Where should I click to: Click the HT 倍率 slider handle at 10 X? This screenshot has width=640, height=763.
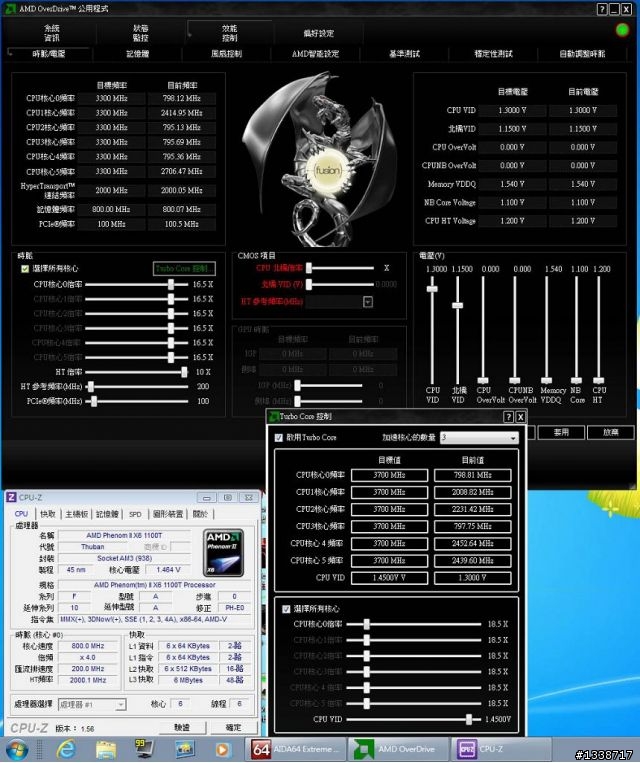pyautogui.click(x=184, y=372)
